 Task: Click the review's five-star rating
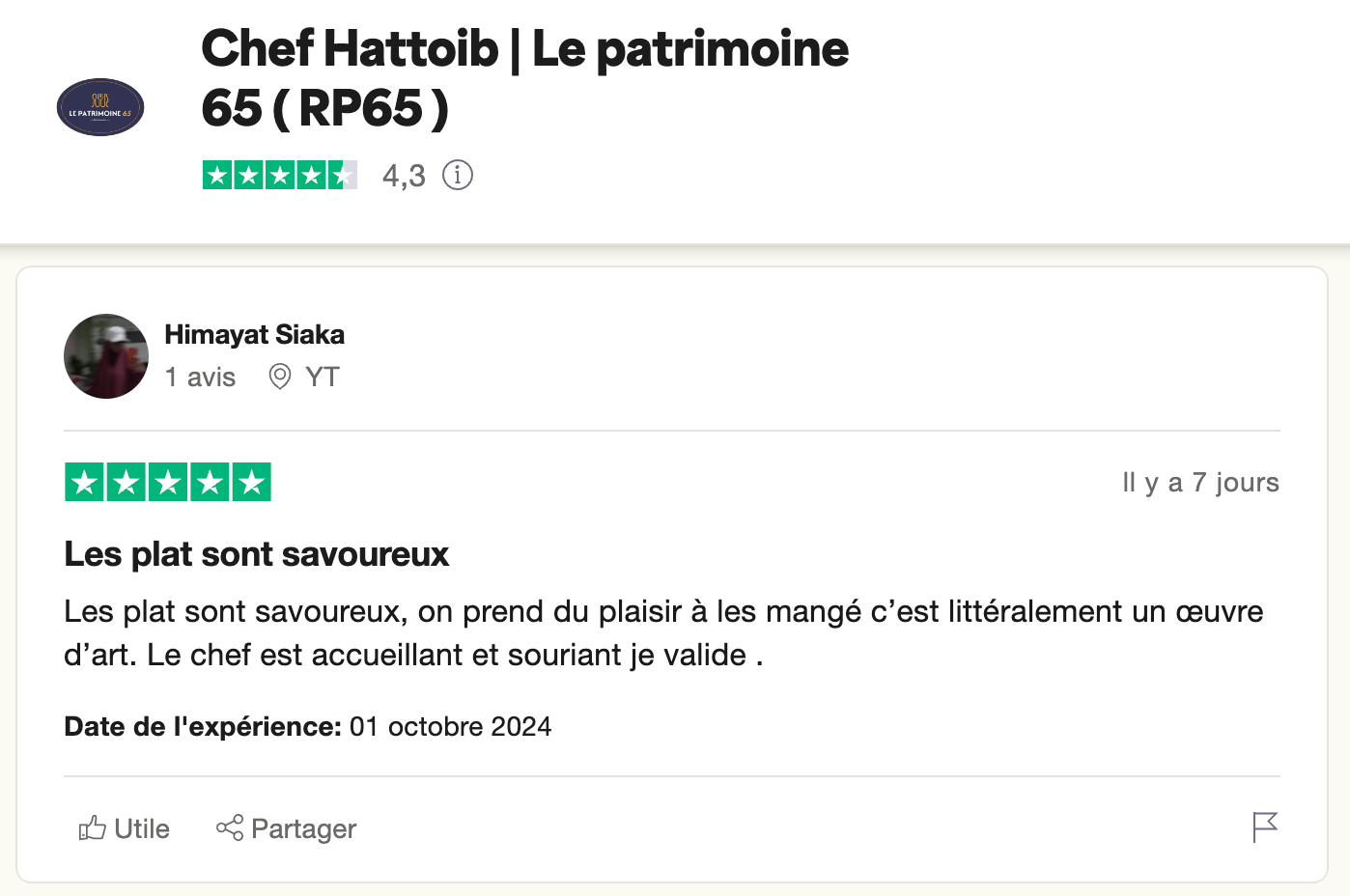(168, 482)
